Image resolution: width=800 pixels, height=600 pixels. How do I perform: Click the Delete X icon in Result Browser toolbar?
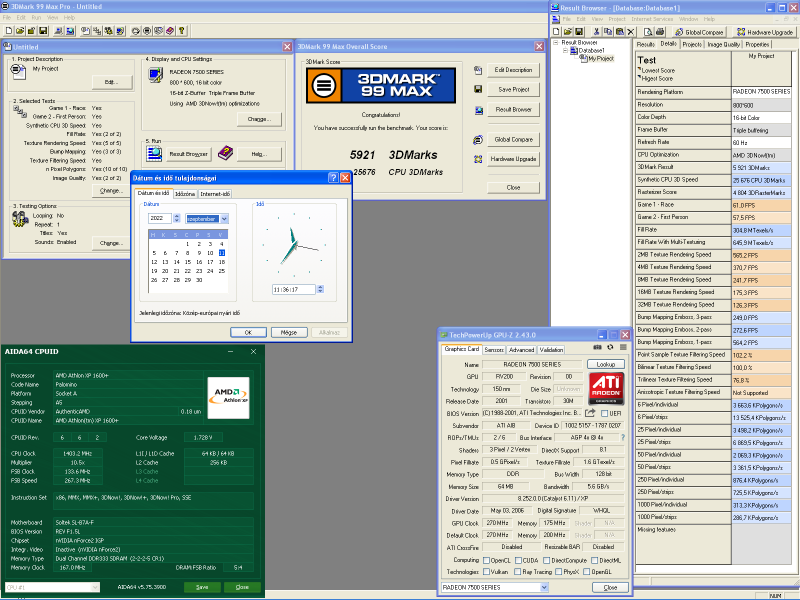click(631, 32)
